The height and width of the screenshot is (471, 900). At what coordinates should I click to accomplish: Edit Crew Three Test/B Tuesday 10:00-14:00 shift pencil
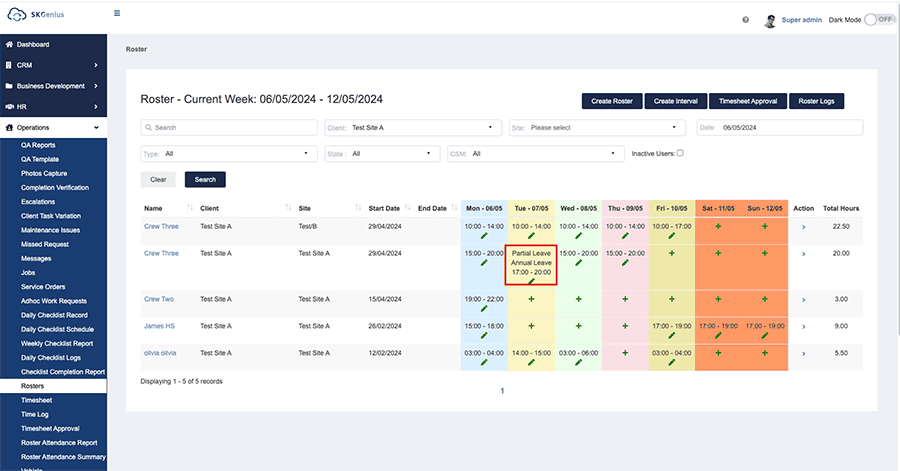pyautogui.click(x=531, y=236)
